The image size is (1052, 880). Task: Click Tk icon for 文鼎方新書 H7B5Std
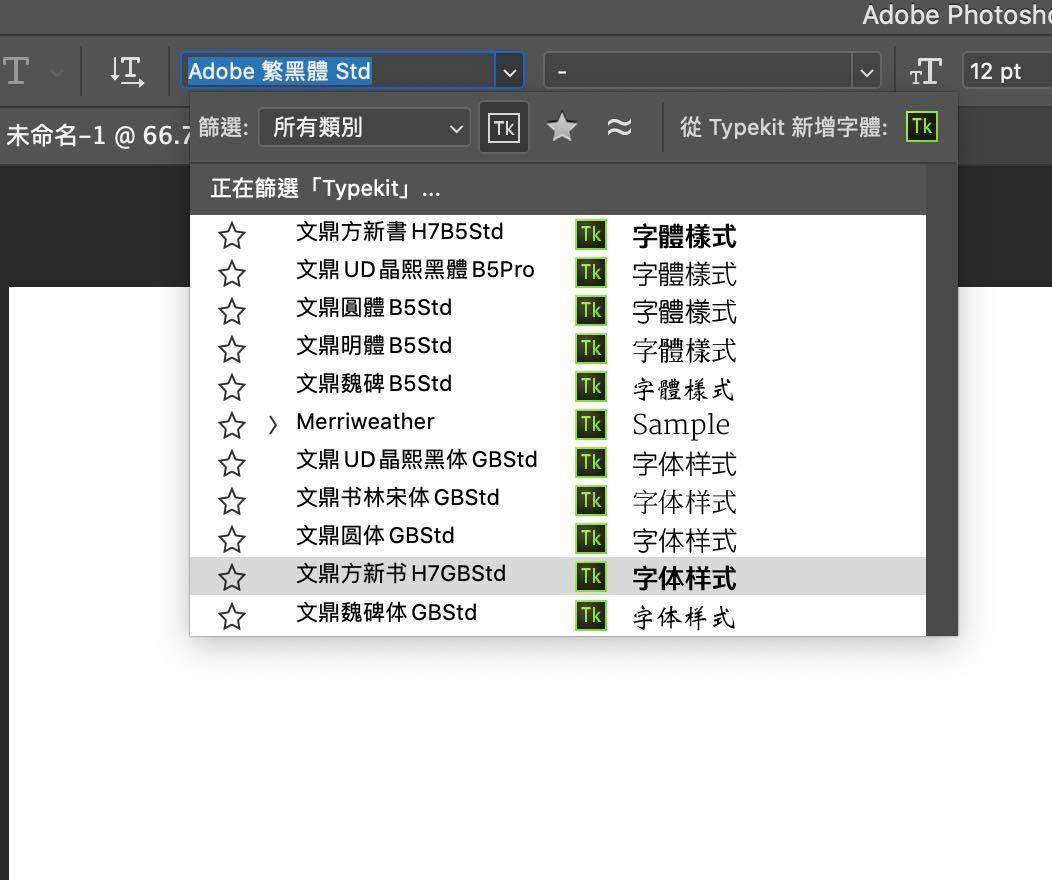[591, 235]
